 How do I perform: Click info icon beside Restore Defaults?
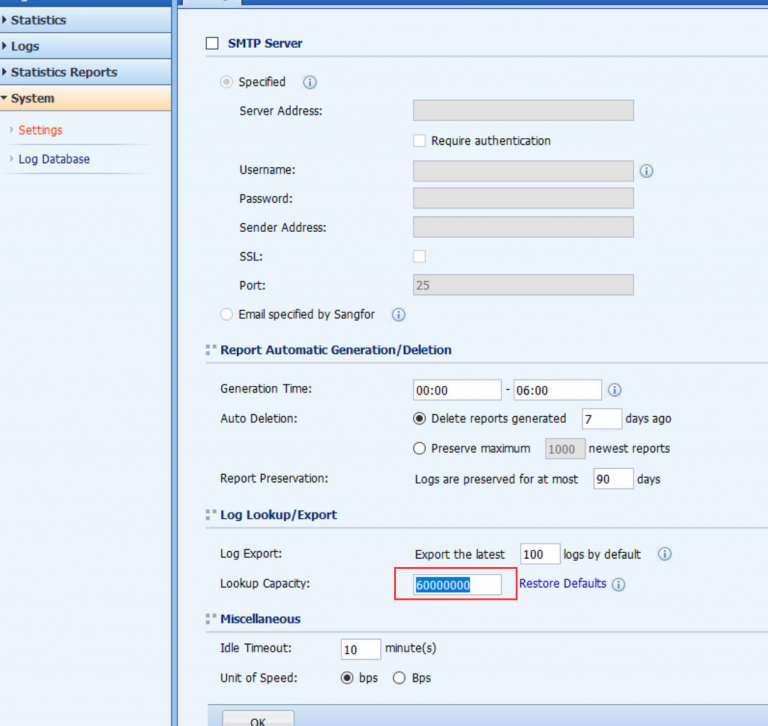click(x=618, y=585)
